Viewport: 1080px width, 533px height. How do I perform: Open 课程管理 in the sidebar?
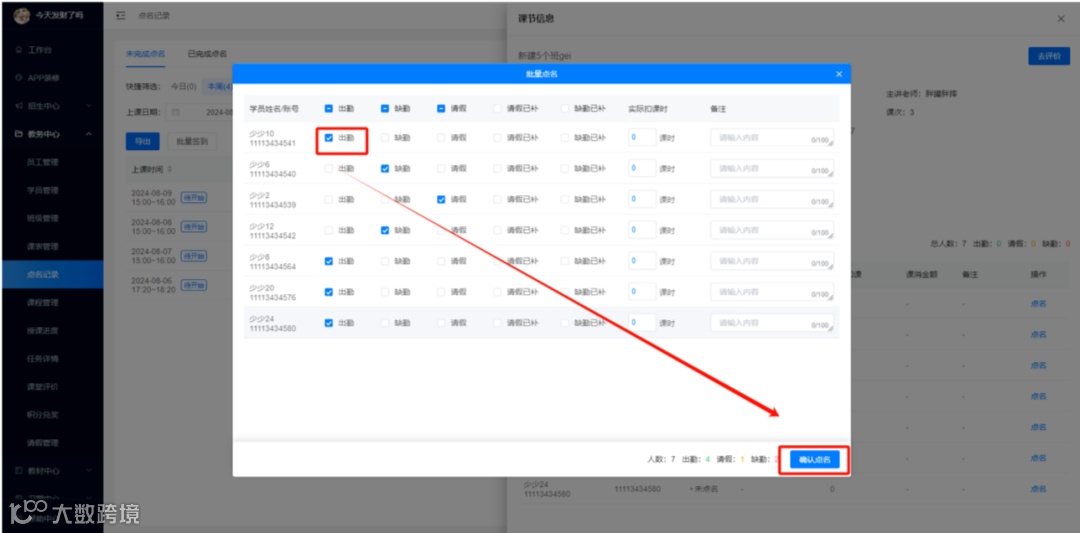pos(43,303)
